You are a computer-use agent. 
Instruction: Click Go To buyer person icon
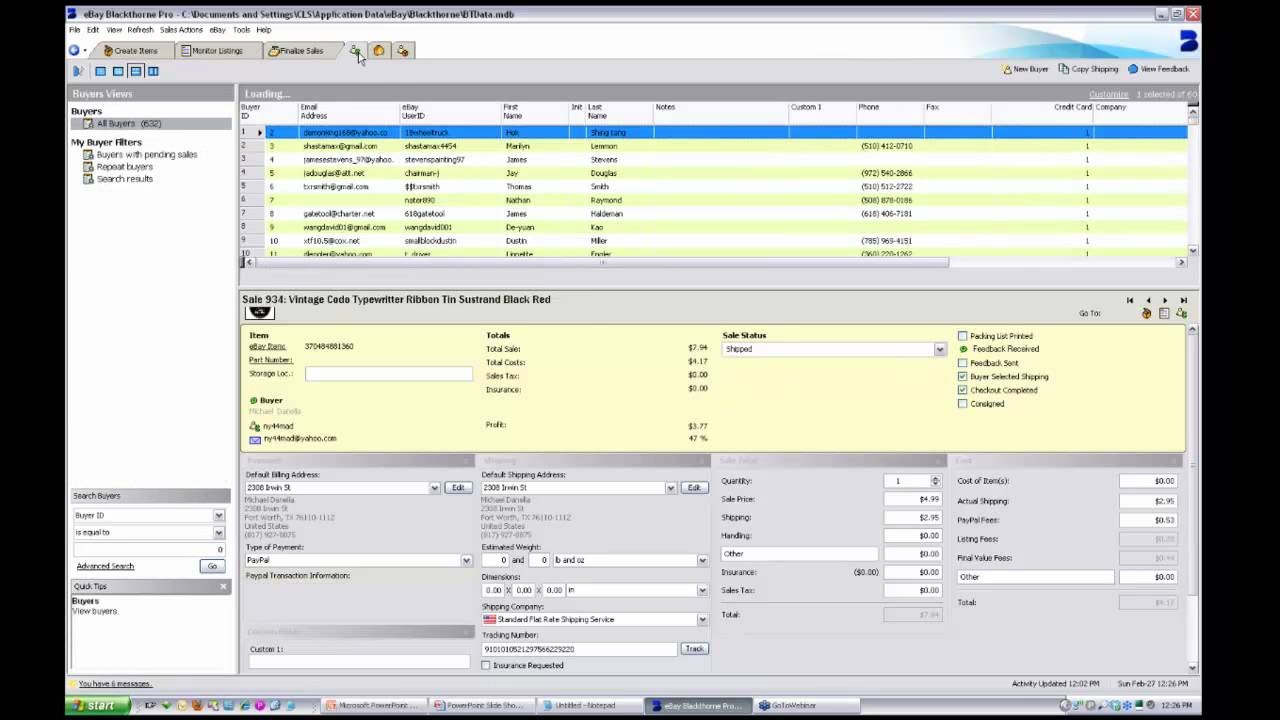pyautogui.click(x=1181, y=313)
